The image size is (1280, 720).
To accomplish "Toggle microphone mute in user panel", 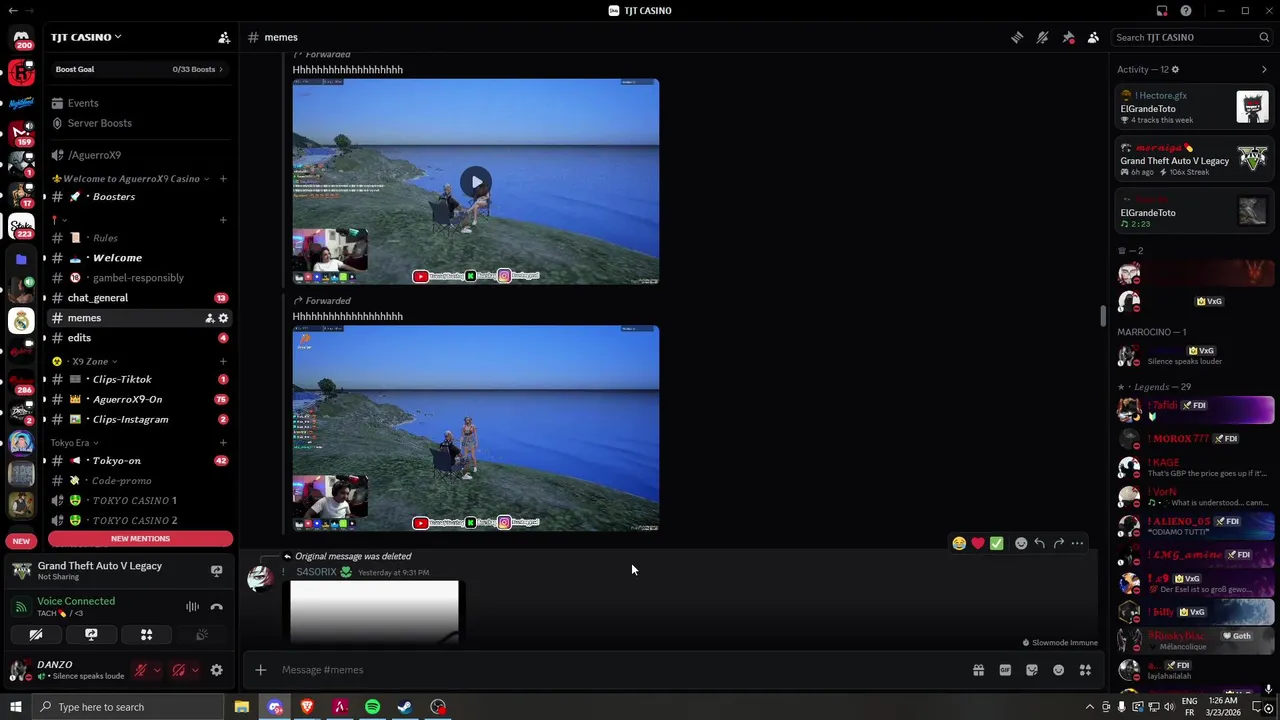I will pos(140,670).
